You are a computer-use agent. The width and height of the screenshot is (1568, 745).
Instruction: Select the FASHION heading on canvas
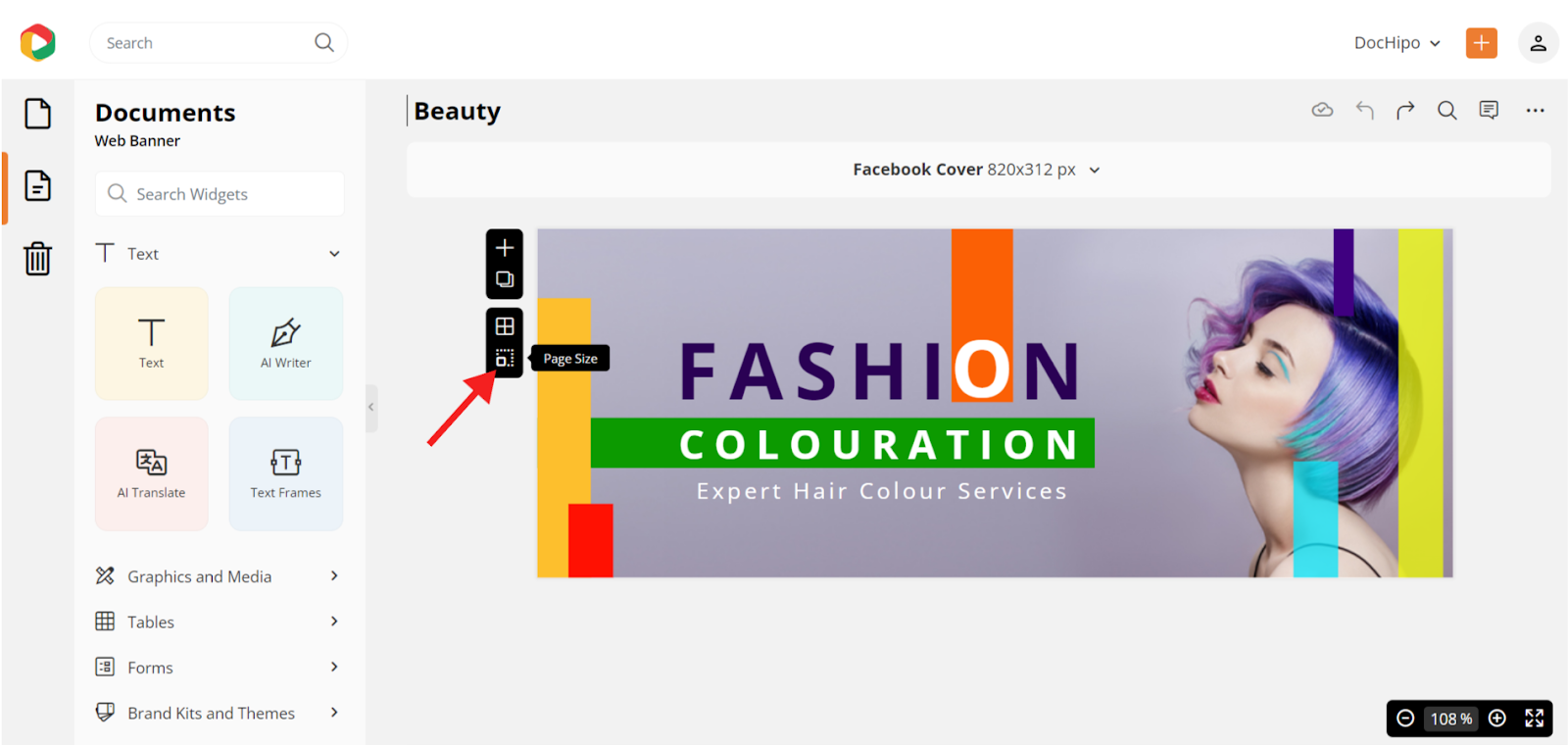(x=880, y=372)
